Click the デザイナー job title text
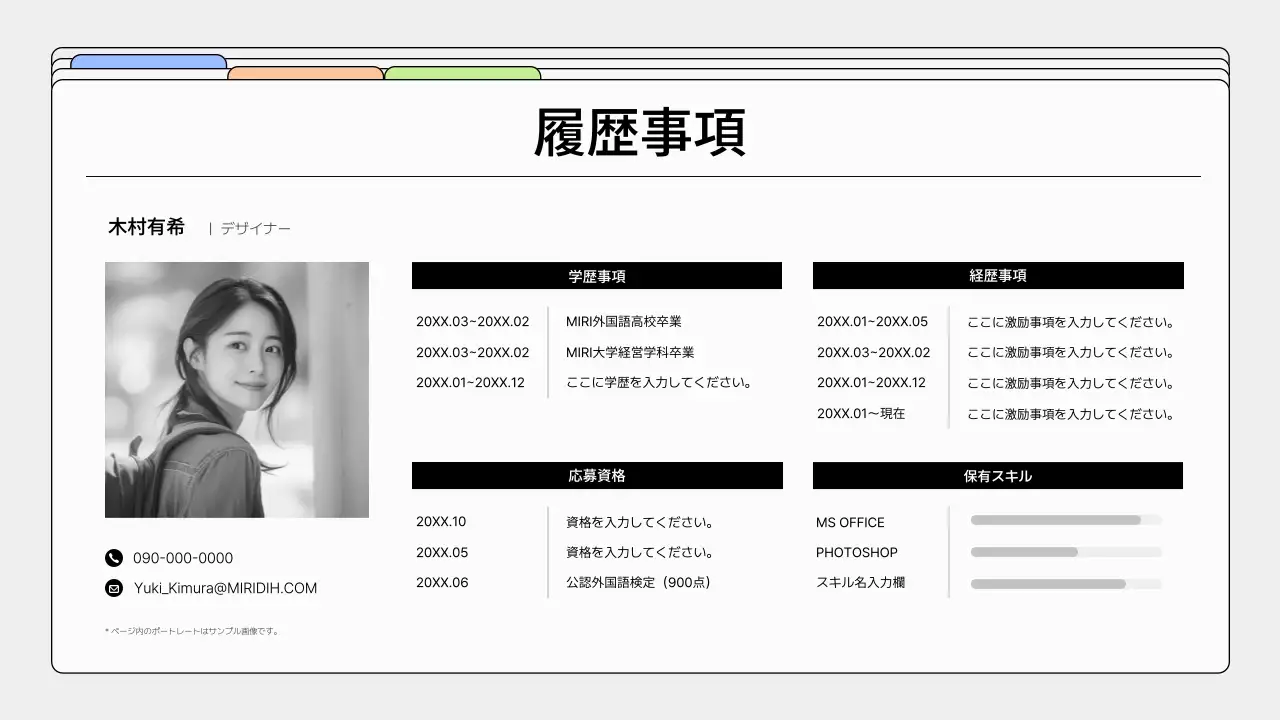The image size is (1280, 720). click(x=256, y=229)
